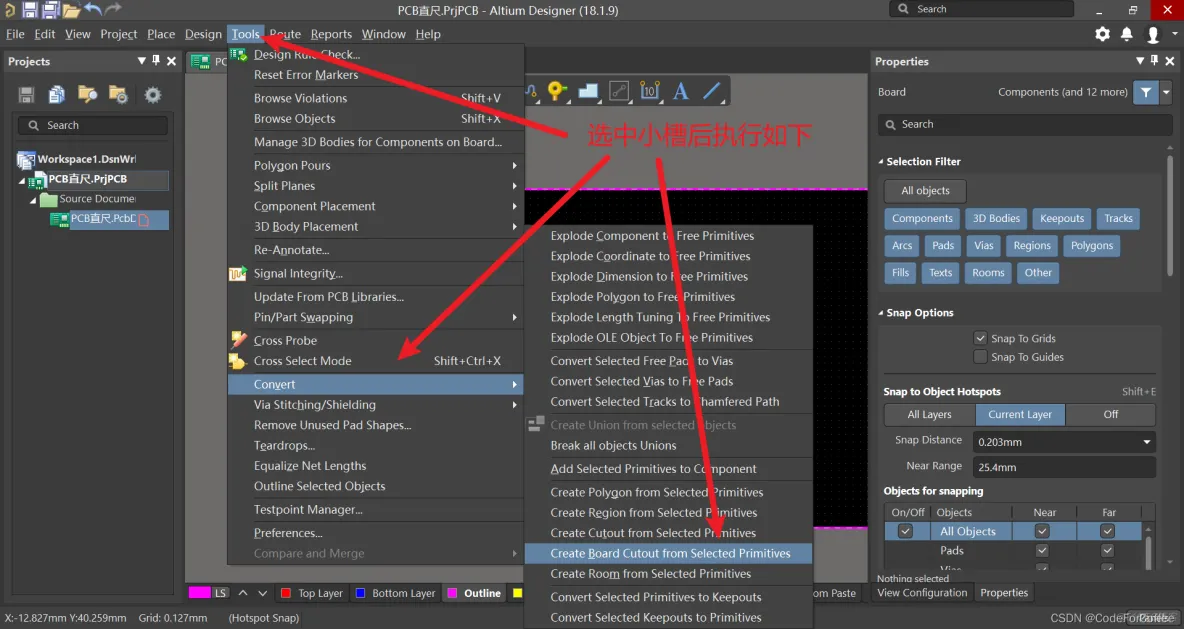Click the All objects filter button
The width and height of the screenshot is (1184, 629).
(925, 191)
